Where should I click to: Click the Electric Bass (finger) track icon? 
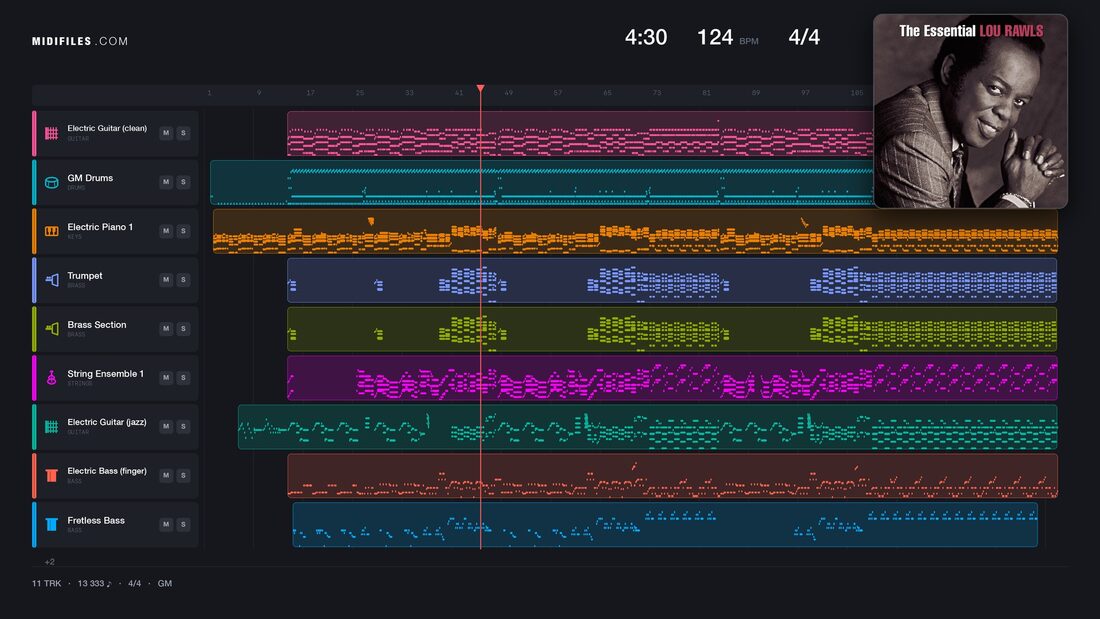51,475
